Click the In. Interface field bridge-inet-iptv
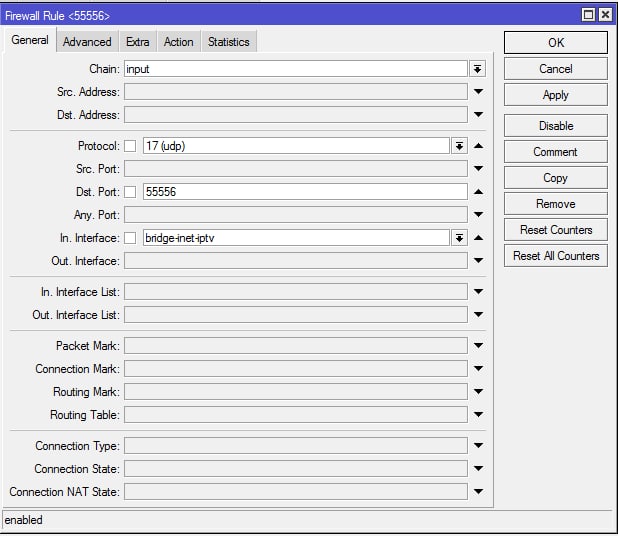 296,238
